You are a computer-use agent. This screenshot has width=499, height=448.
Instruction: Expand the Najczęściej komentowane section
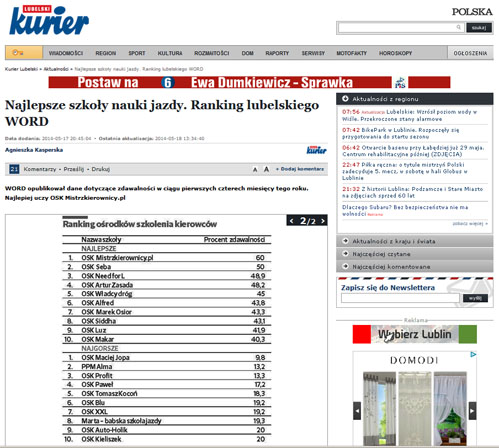(415, 266)
